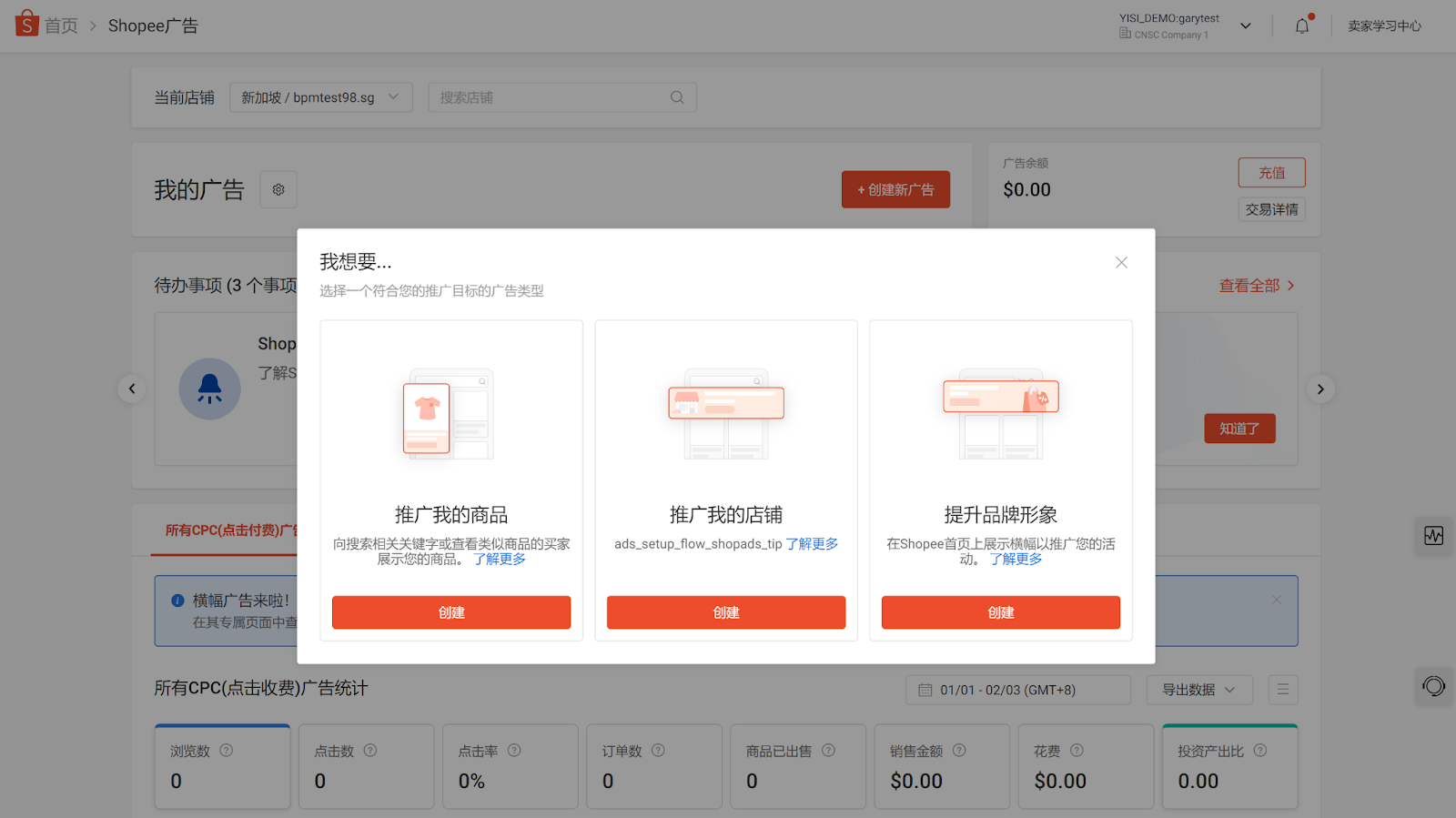Select the 订单数 metric card
The height and width of the screenshot is (818, 1456).
(x=654, y=766)
